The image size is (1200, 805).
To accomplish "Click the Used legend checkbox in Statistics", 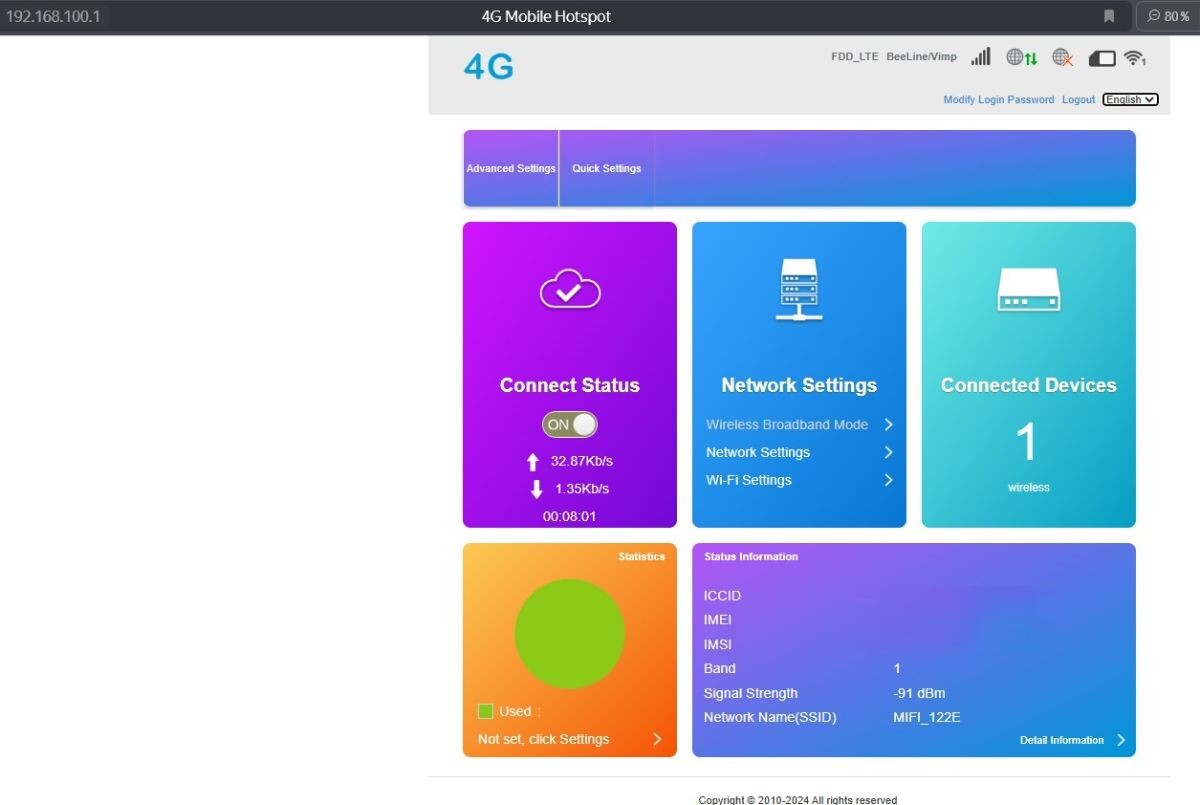I will click(488, 711).
